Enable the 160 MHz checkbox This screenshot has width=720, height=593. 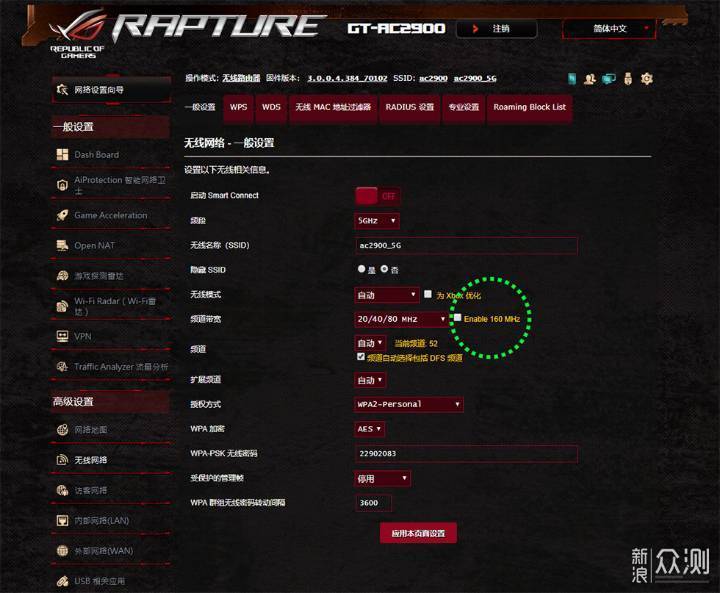pos(457,317)
